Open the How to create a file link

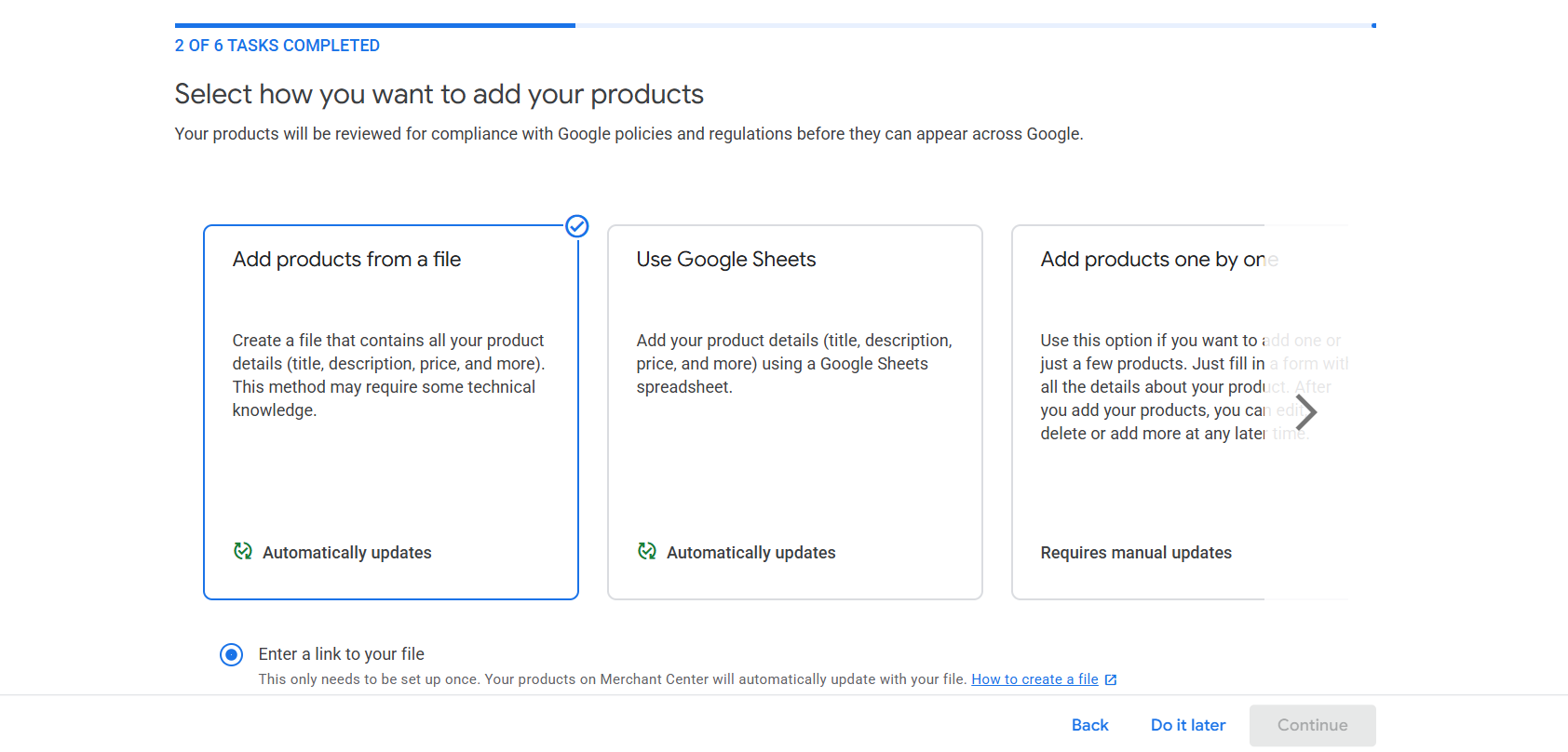(1034, 679)
